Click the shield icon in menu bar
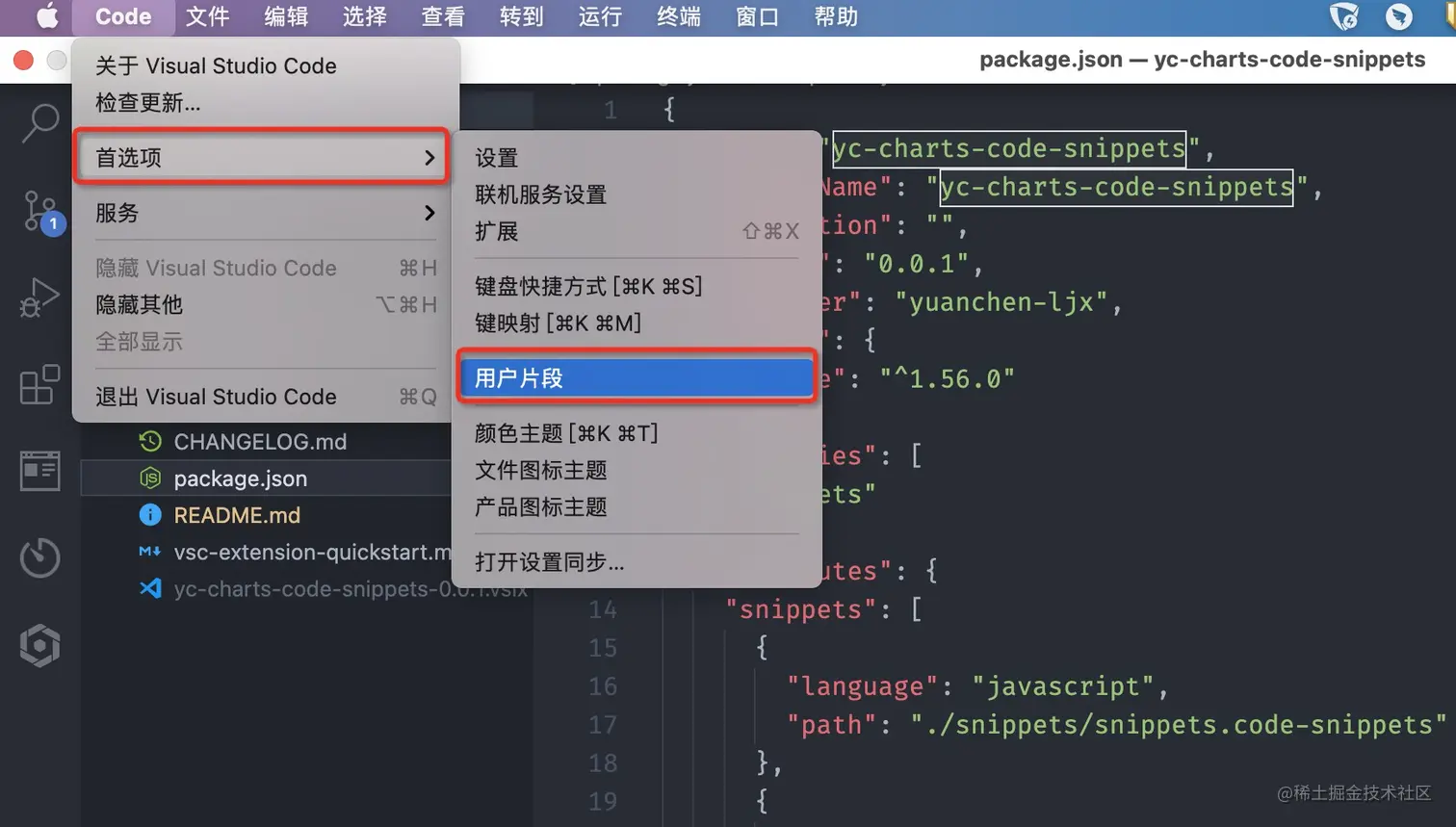The image size is (1456, 827). (x=1344, y=16)
